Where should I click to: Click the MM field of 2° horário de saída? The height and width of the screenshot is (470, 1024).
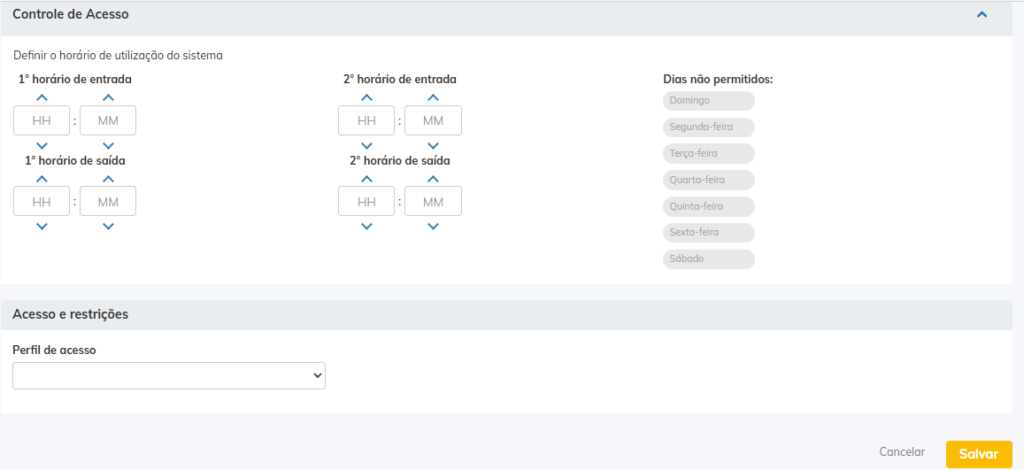(432, 202)
